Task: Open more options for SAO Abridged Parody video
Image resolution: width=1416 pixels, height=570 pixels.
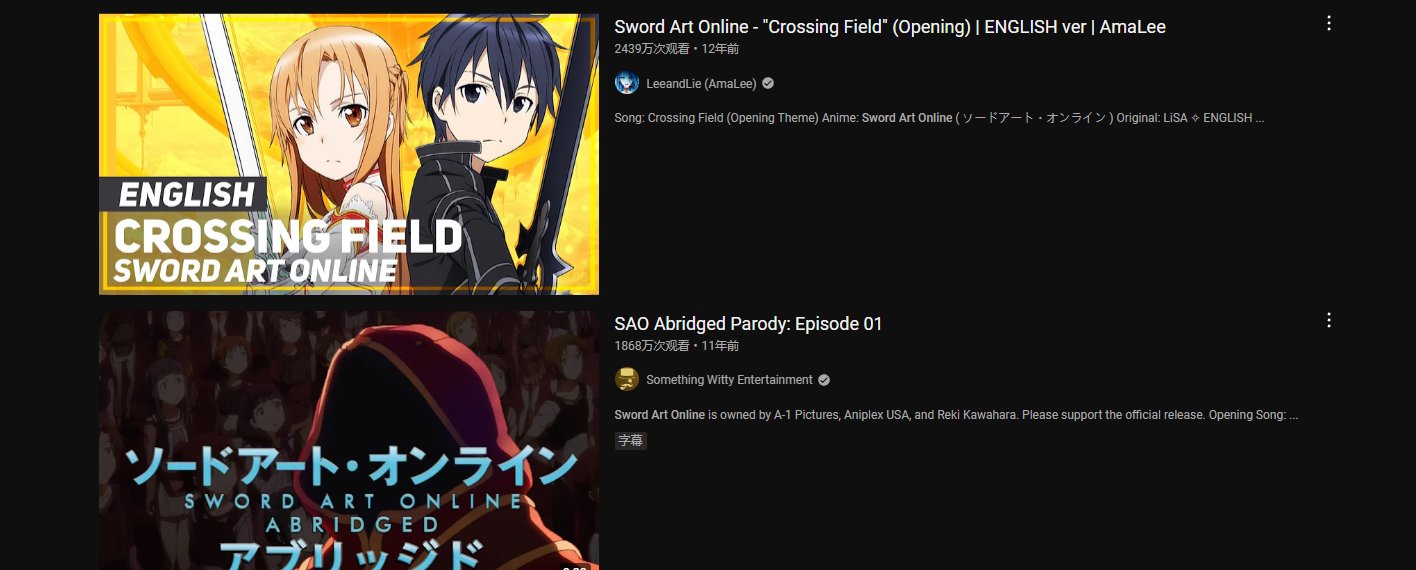Action: pyautogui.click(x=1329, y=320)
